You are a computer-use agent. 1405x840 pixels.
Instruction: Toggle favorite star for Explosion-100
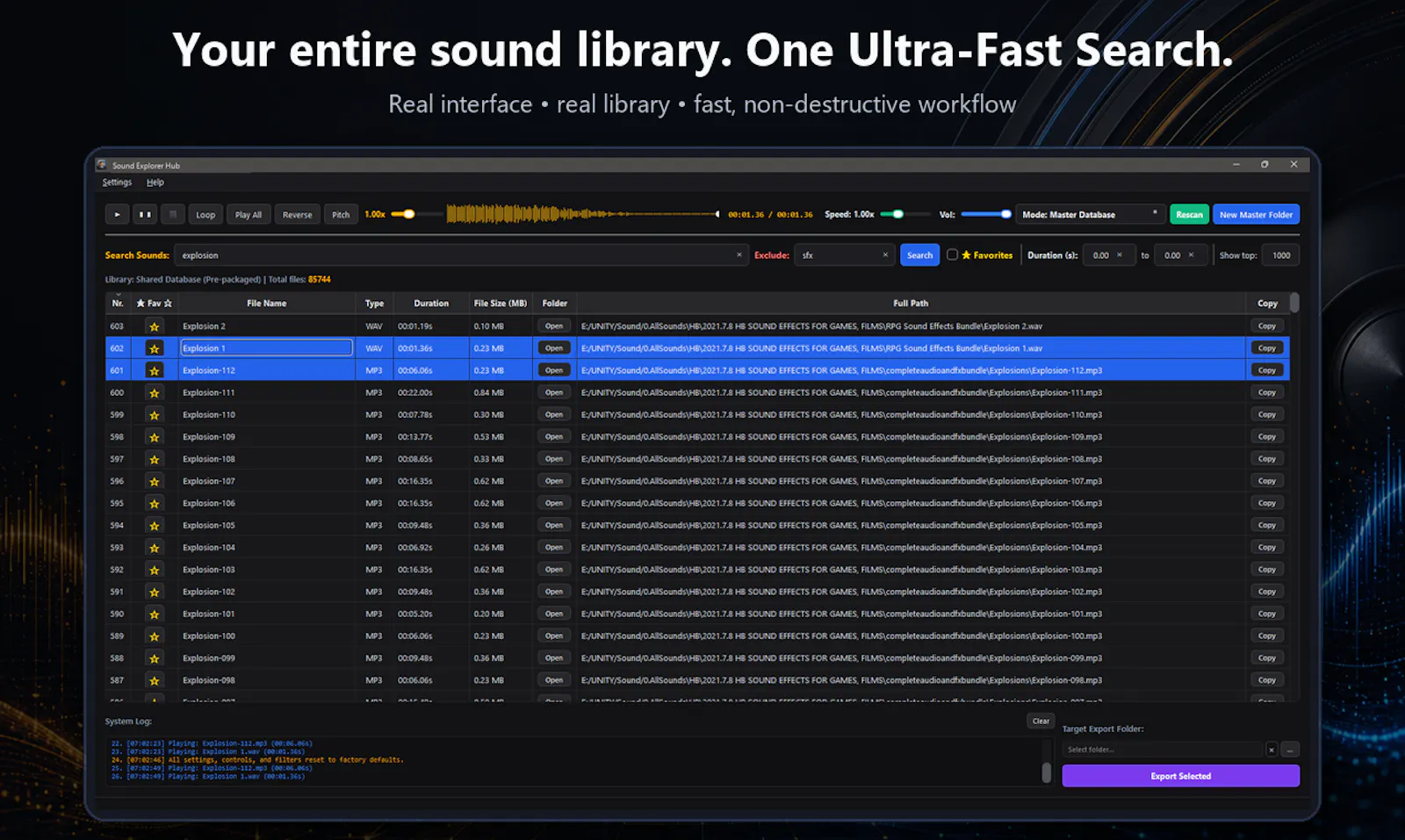coord(155,636)
